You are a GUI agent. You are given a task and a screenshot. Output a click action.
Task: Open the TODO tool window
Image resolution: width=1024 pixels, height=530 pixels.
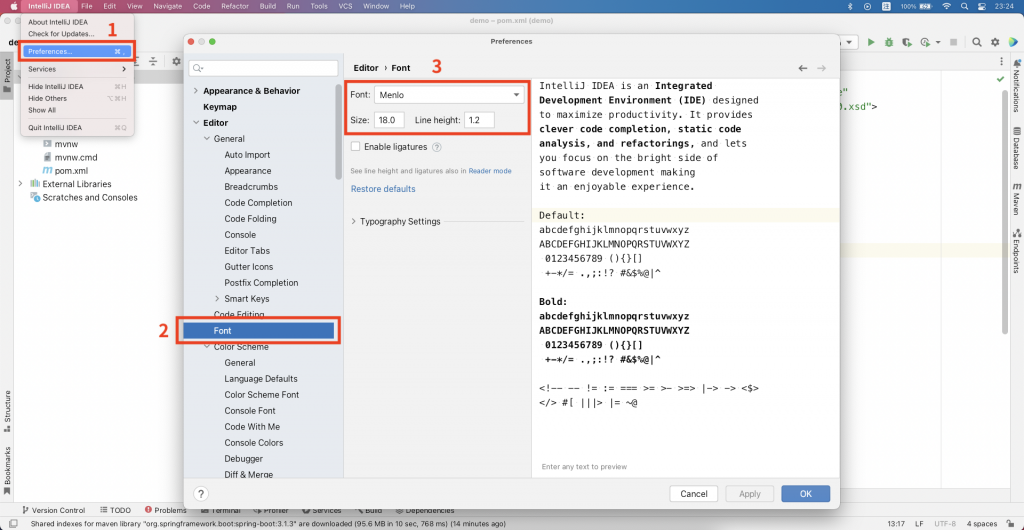[x=116, y=510]
